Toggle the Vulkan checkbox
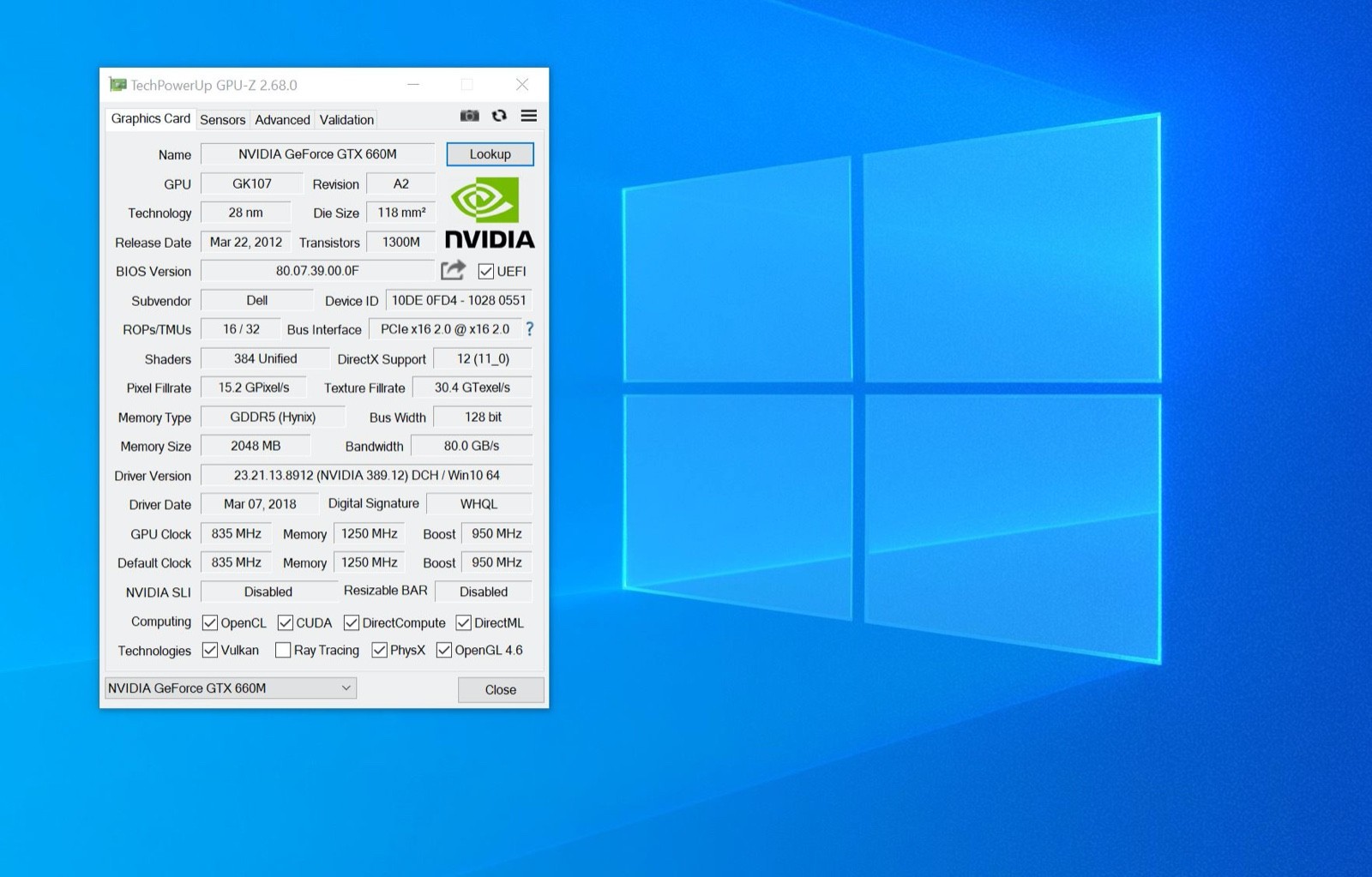The image size is (1372, 877). coord(210,651)
